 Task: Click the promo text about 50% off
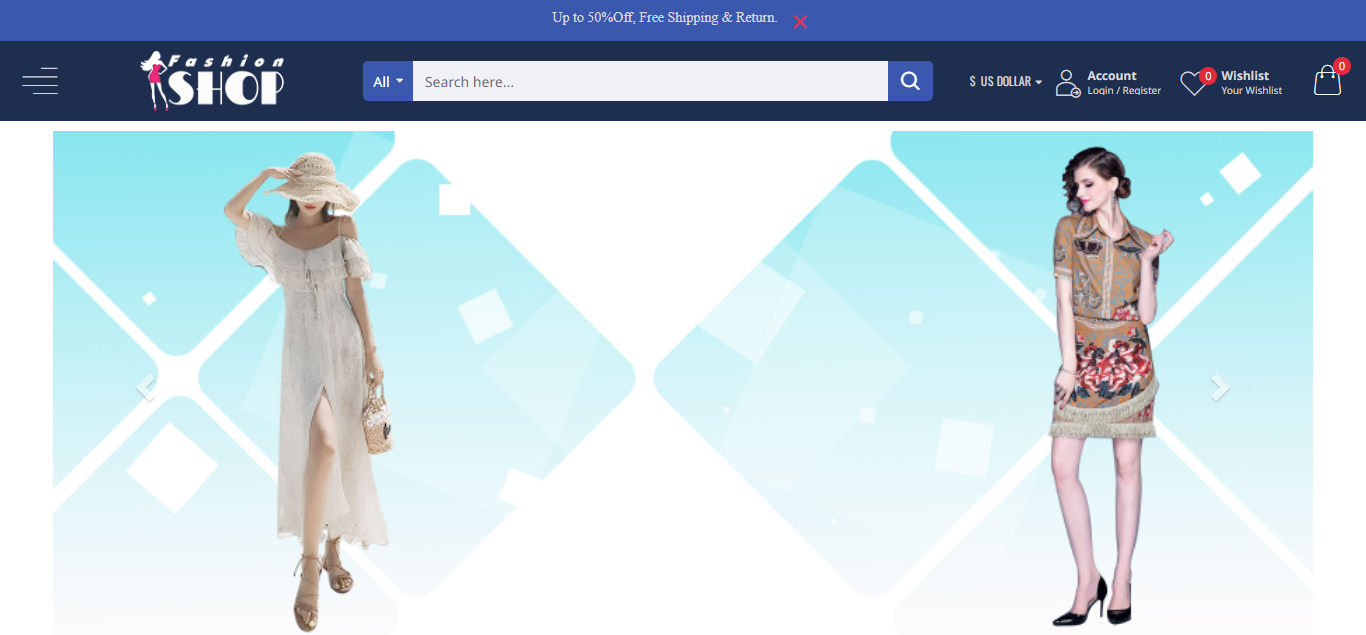point(664,18)
